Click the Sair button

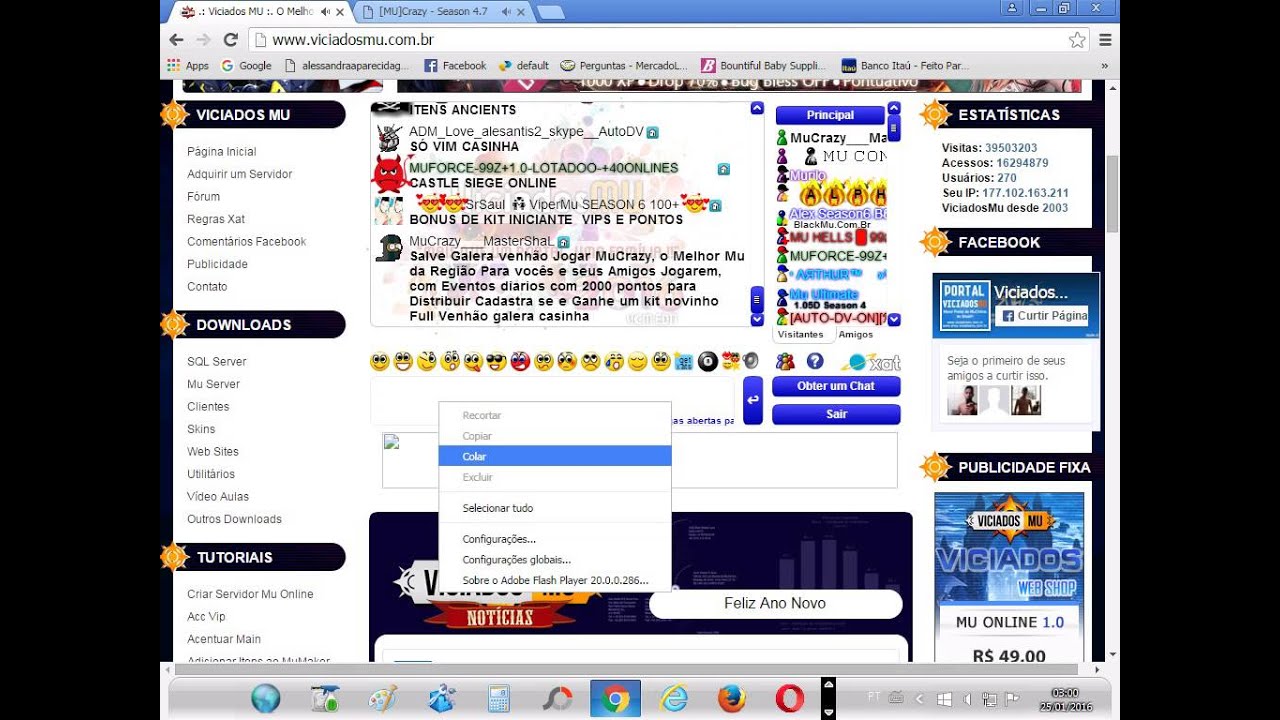coord(836,414)
